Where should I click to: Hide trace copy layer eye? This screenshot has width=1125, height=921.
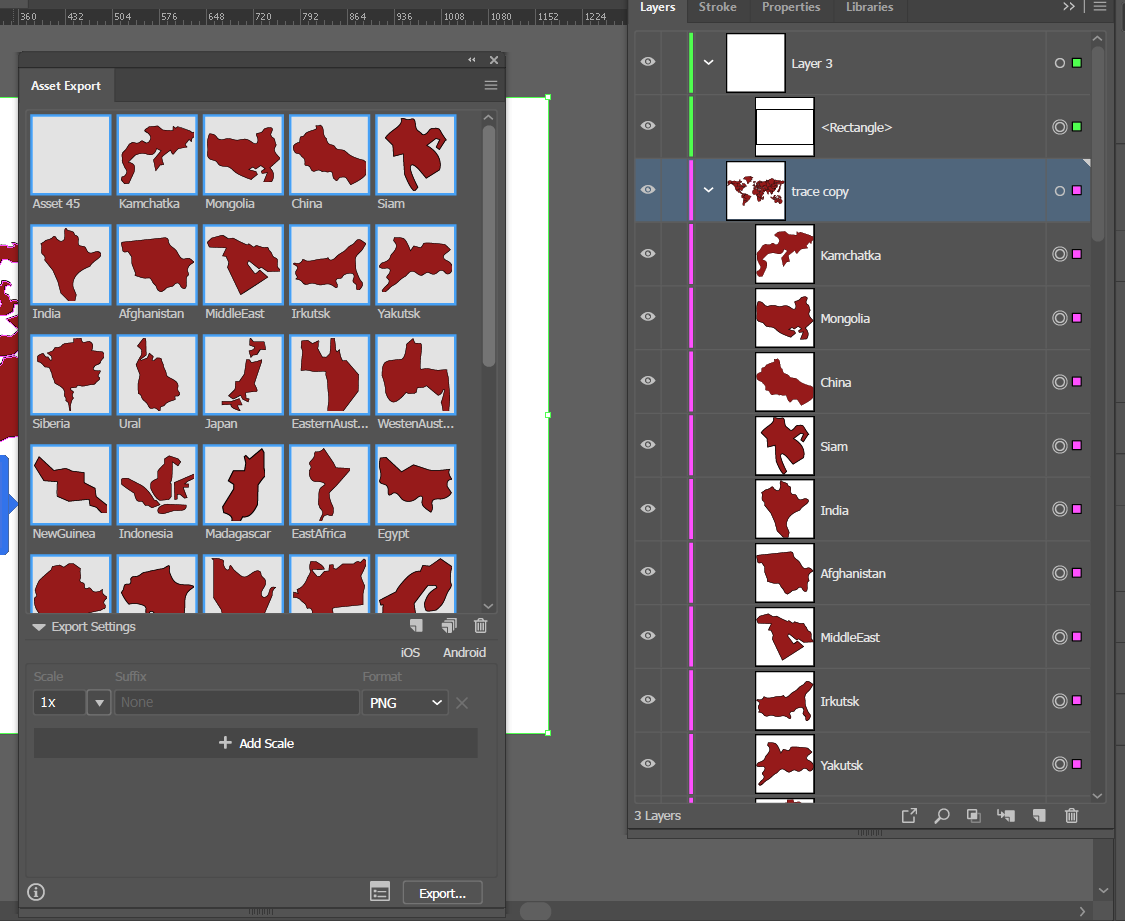pos(648,189)
